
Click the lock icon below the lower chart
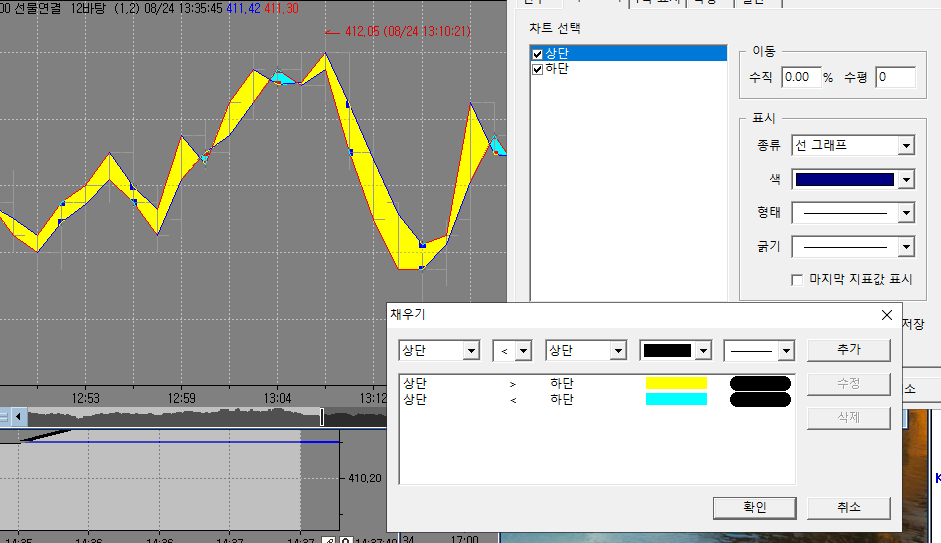click(x=345, y=541)
